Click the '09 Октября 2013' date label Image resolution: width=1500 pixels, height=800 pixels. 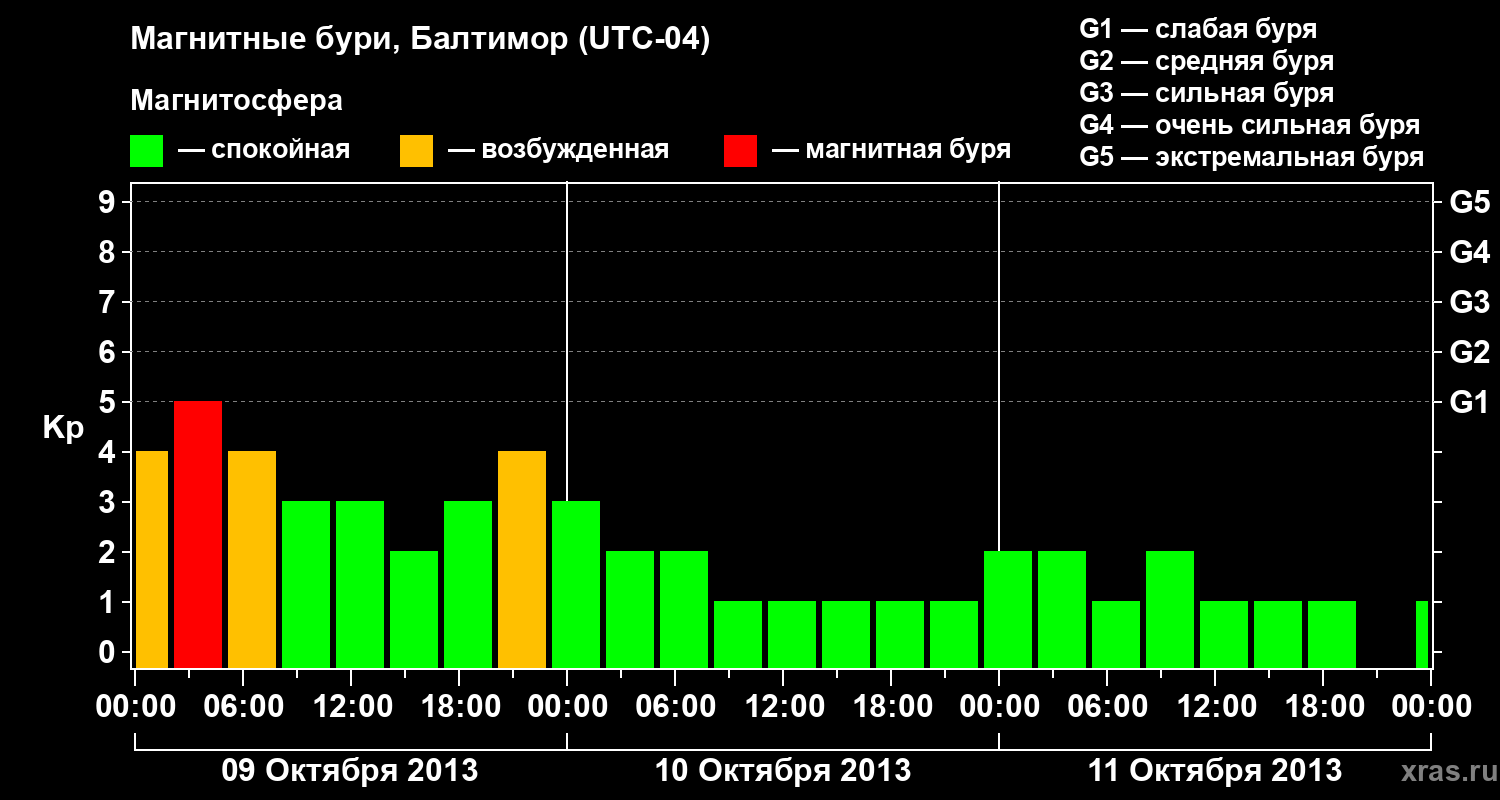click(x=349, y=770)
